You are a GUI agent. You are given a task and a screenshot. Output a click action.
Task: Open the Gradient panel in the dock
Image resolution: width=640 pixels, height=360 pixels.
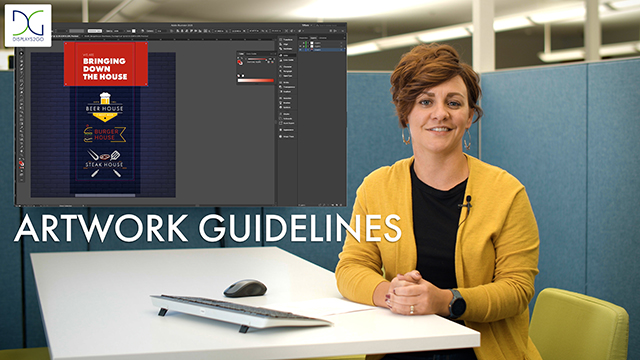[x=288, y=91]
